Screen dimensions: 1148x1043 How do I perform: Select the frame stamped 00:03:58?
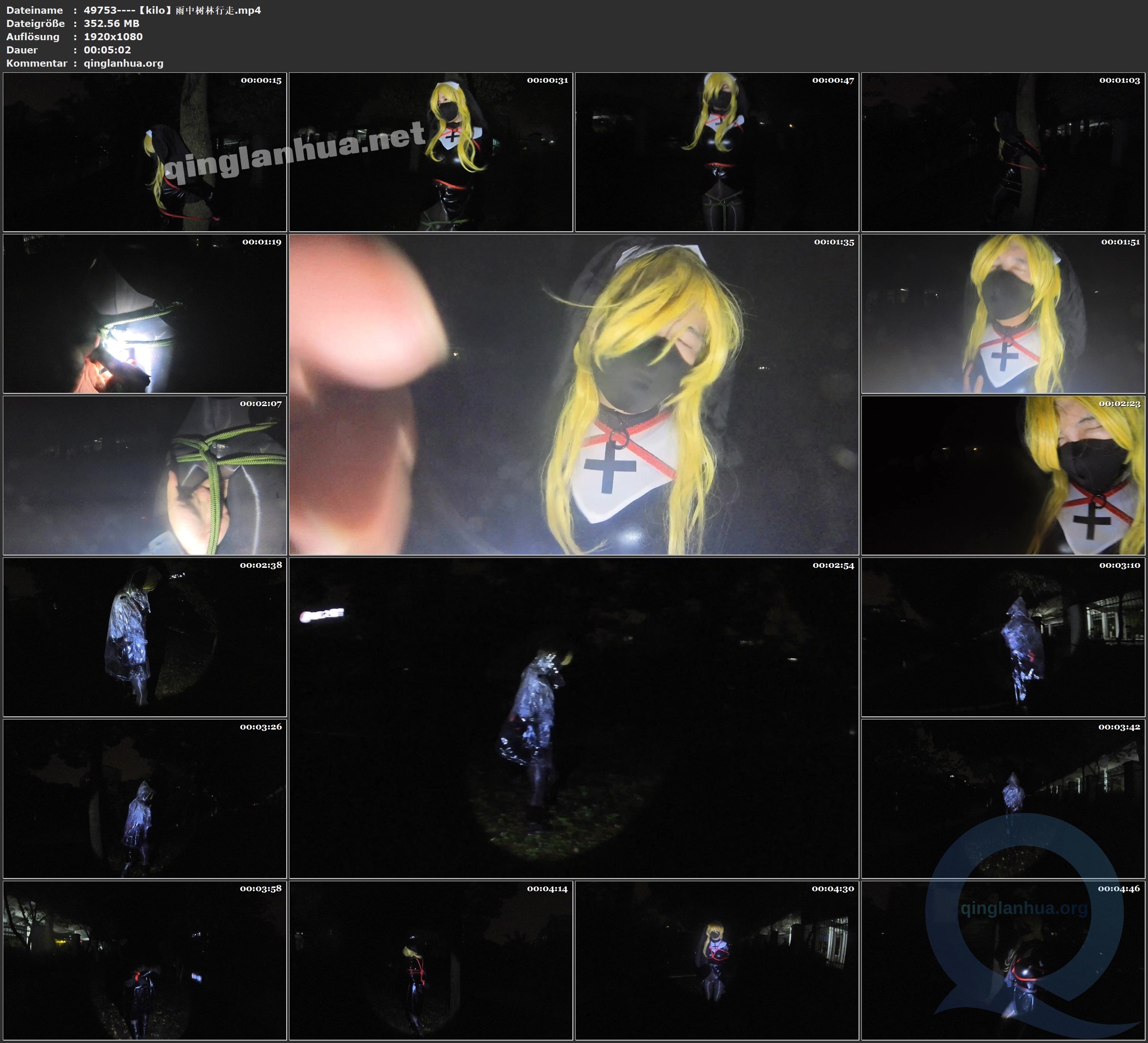145,960
